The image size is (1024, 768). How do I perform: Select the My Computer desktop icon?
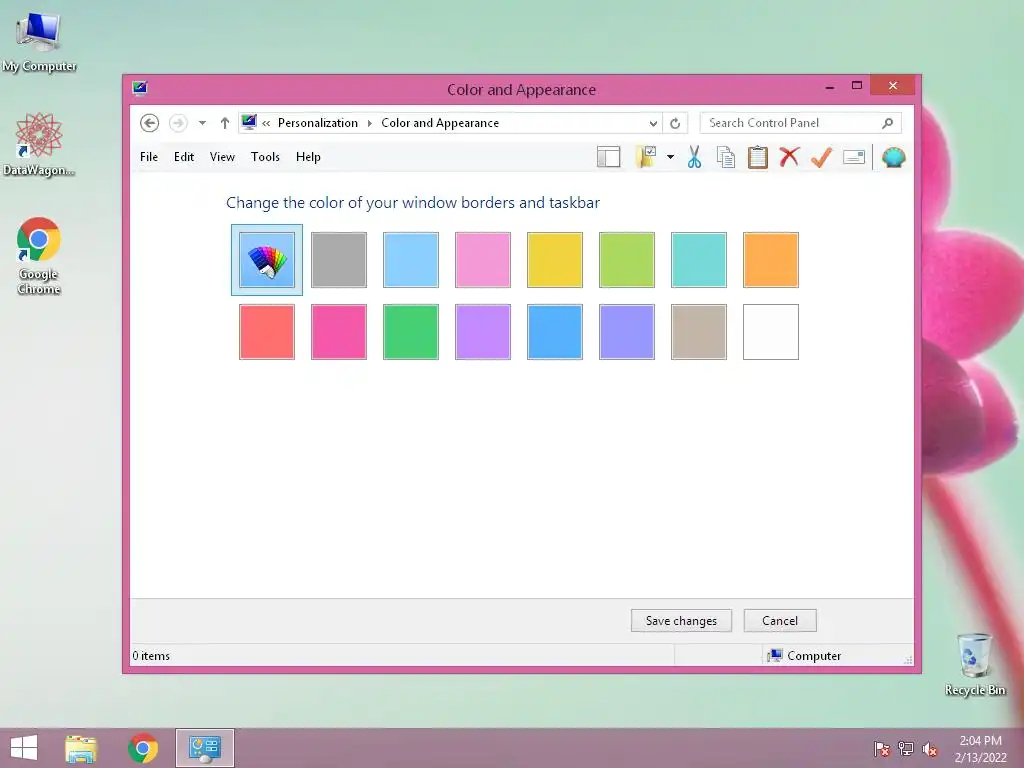39,42
